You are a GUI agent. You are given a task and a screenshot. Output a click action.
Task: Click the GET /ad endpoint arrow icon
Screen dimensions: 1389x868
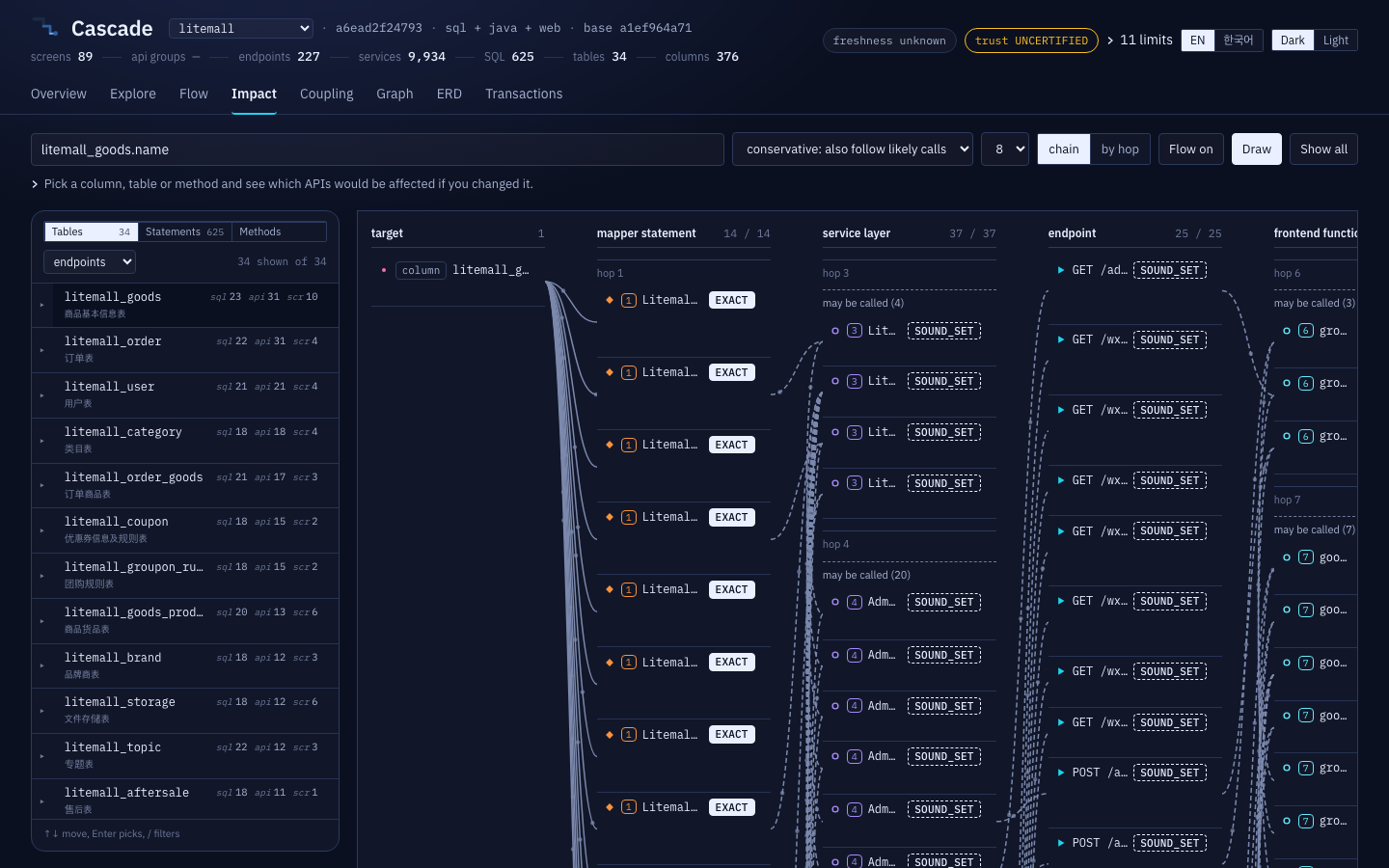click(x=1061, y=270)
